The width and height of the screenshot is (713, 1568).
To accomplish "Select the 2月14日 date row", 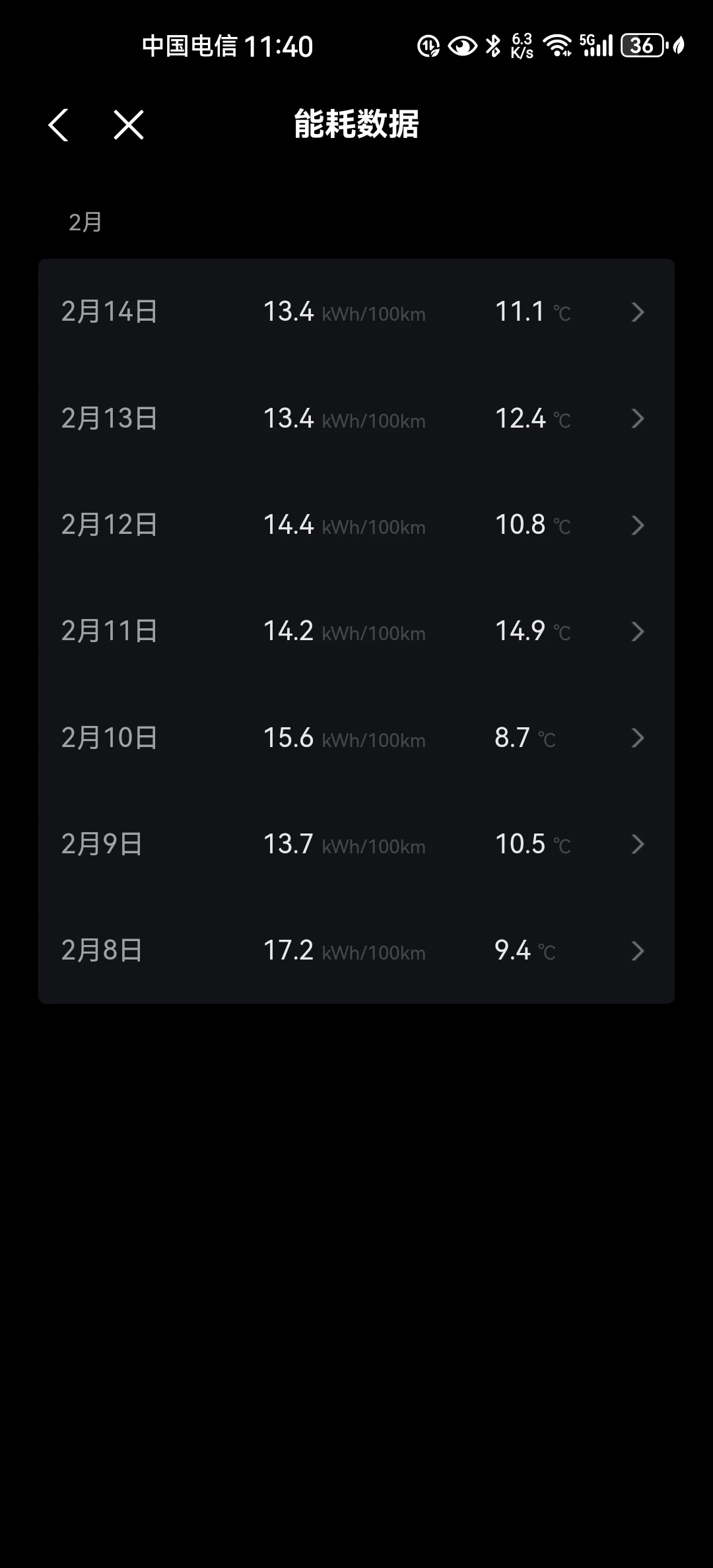I will point(356,312).
